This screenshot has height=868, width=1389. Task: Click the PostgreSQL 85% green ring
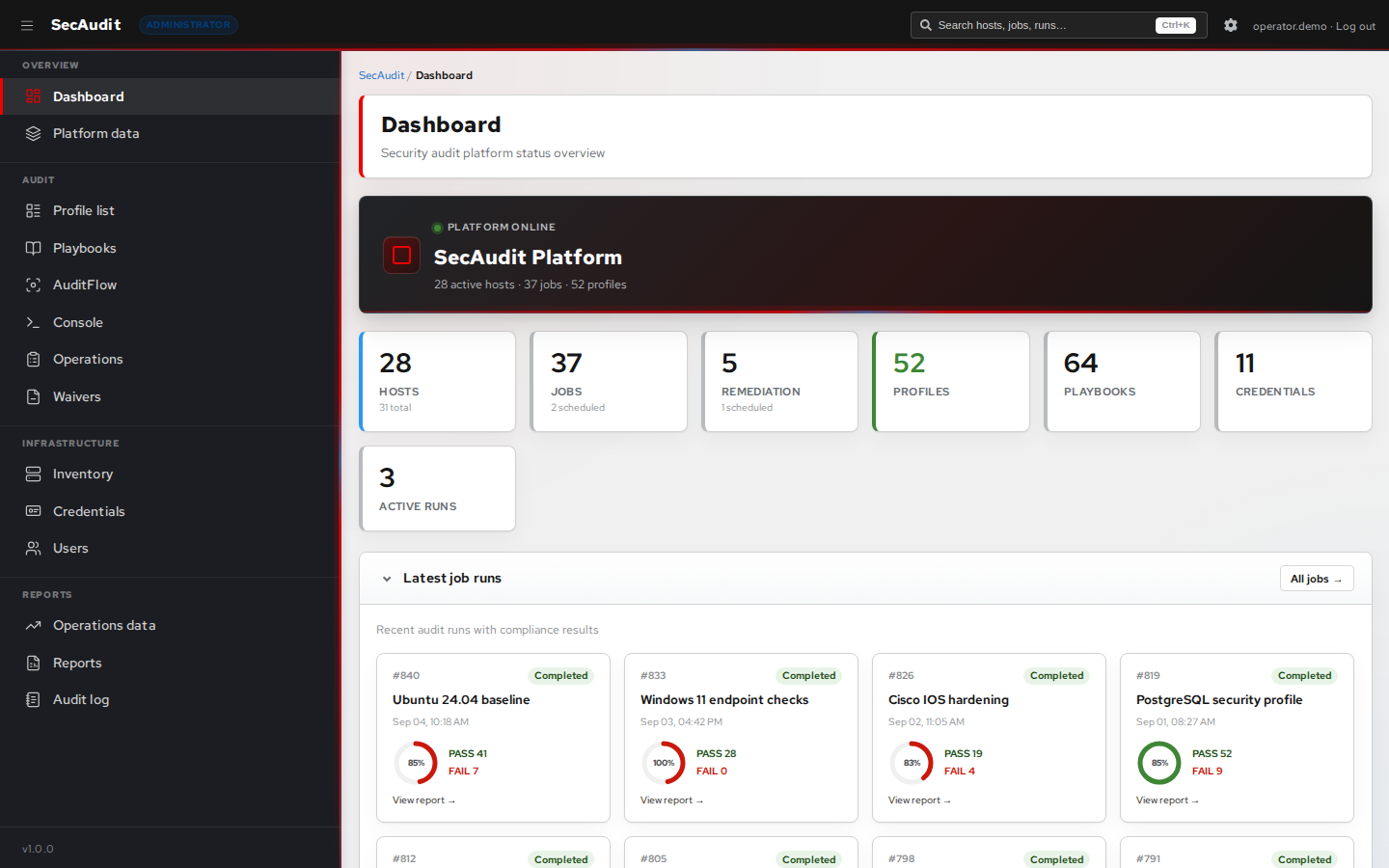click(x=1159, y=763)
